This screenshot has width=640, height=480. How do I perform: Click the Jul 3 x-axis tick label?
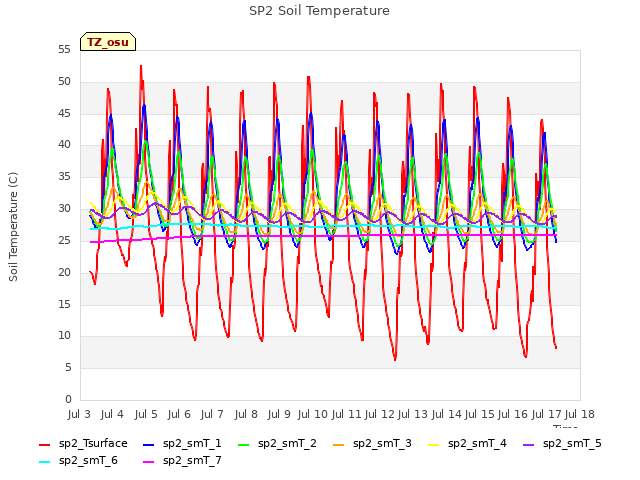click(x=79, y=414)
